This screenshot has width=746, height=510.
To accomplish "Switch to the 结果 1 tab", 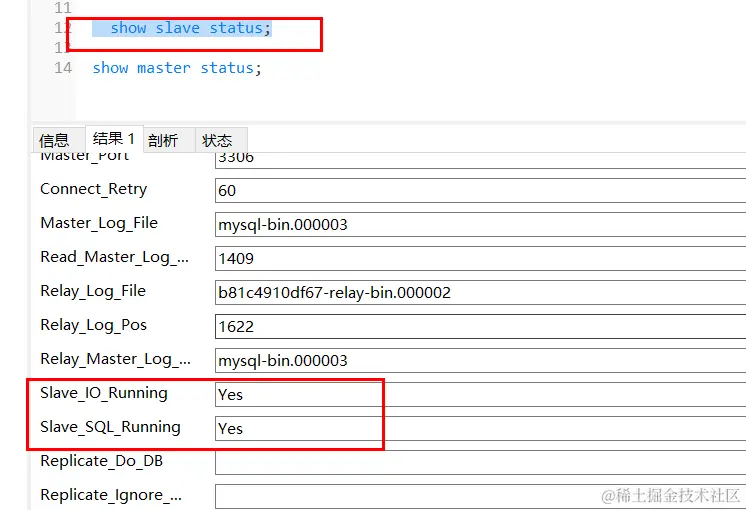I will click(114, 139).
